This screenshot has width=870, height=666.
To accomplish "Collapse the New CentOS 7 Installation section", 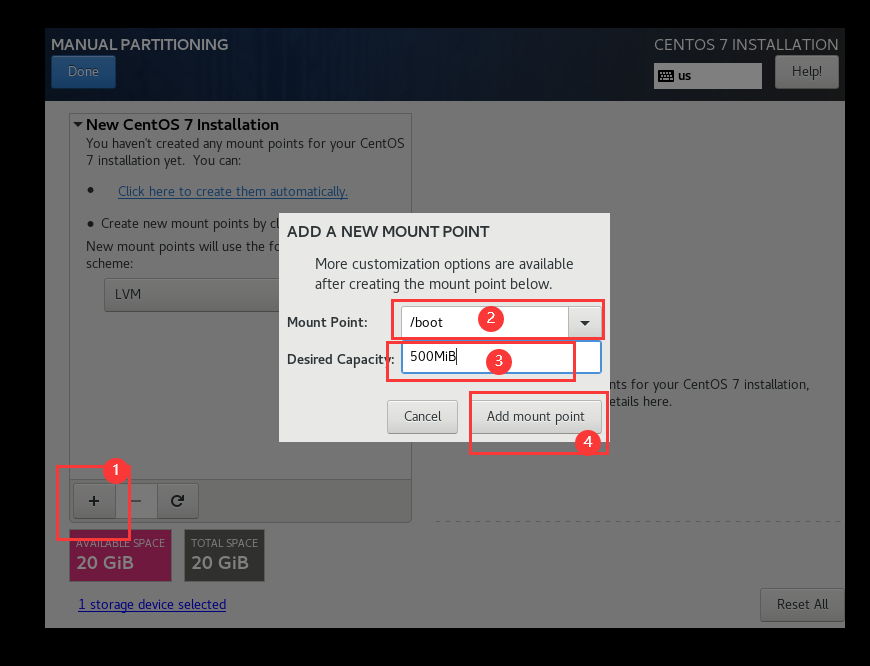I will click(78, 124).
